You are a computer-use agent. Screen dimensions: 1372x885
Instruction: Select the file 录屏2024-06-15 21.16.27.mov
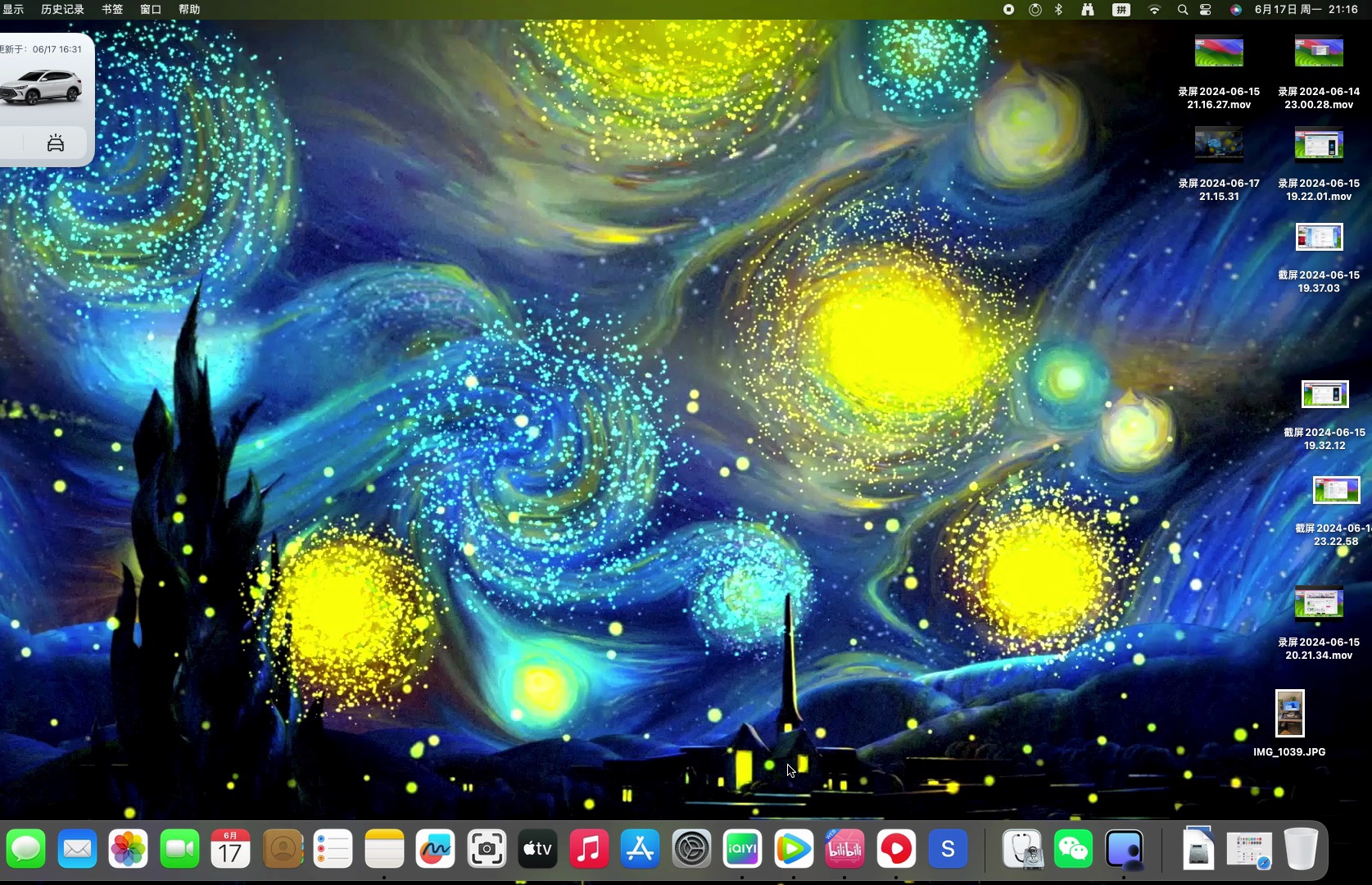tap(1219, 72)
